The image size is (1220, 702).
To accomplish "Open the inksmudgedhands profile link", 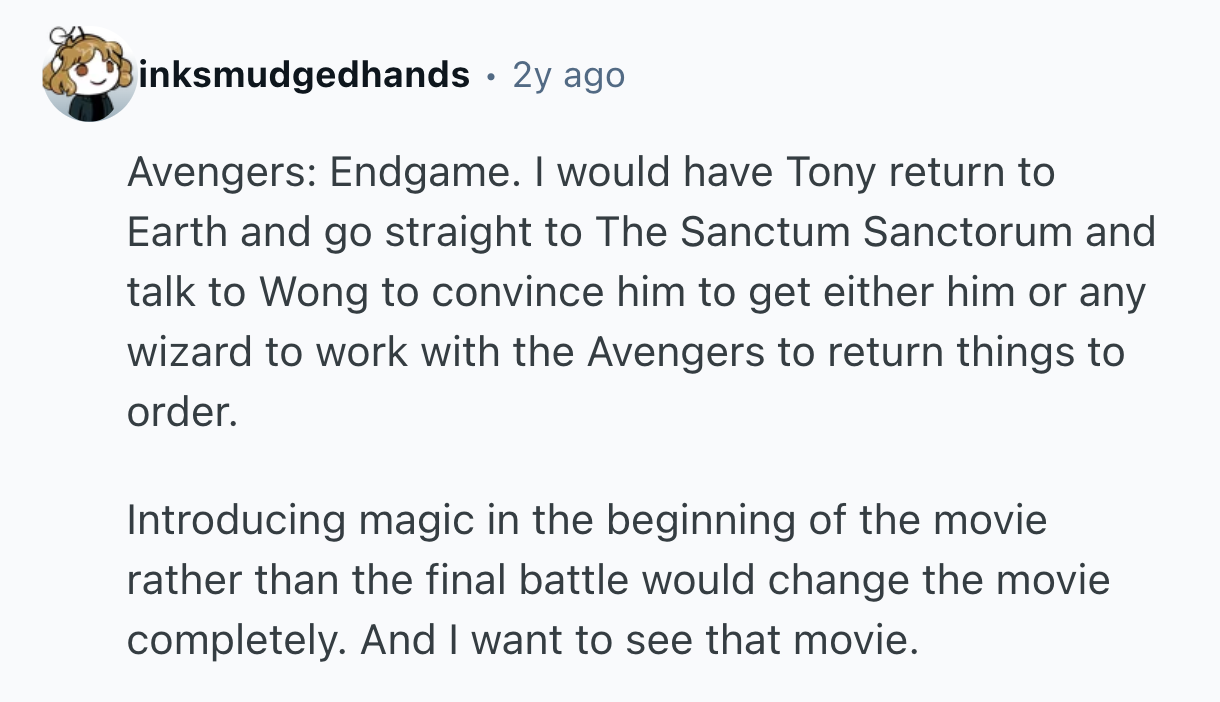I will click(305, 75).
